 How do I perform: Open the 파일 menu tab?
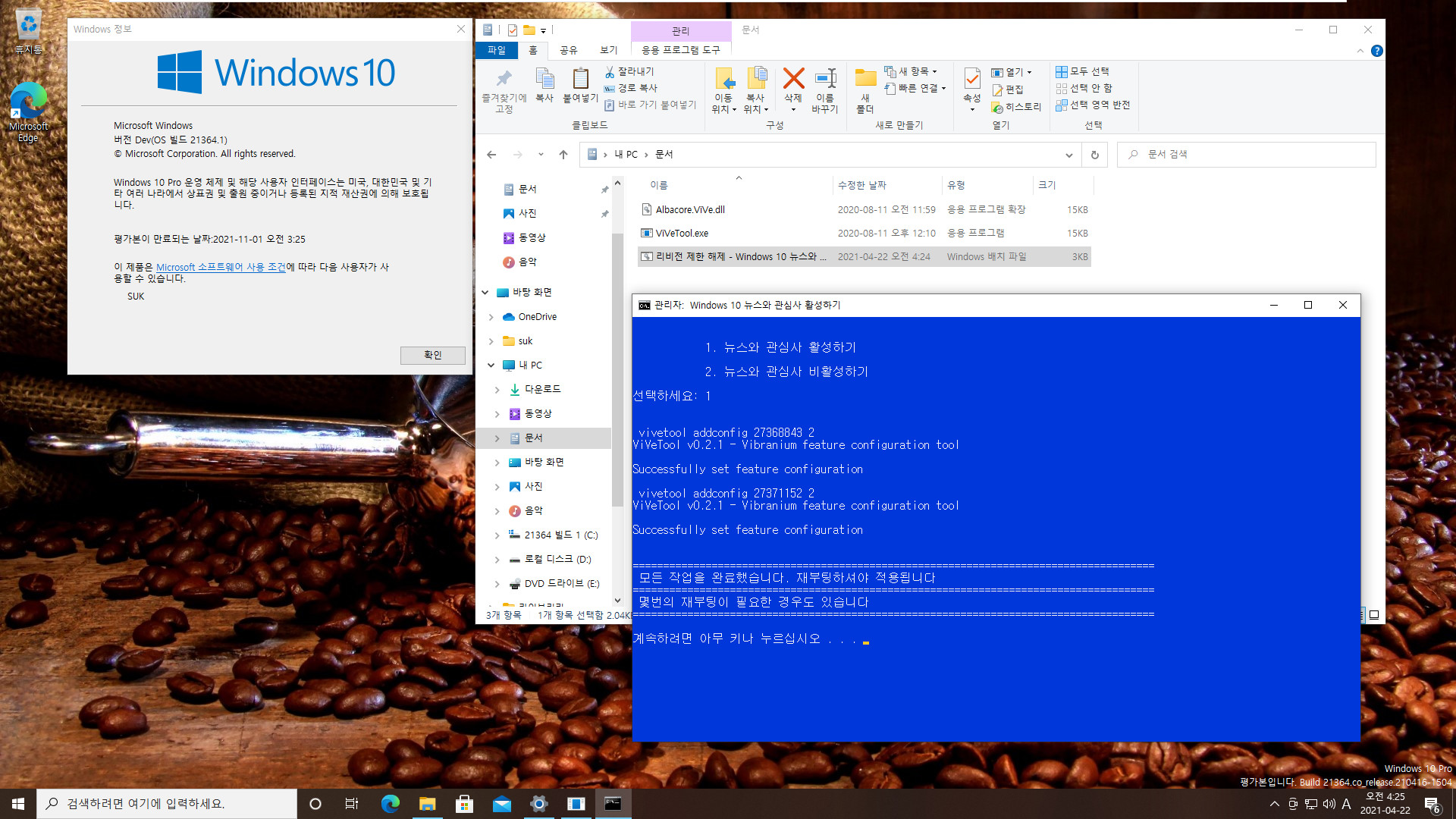point(497,50)
